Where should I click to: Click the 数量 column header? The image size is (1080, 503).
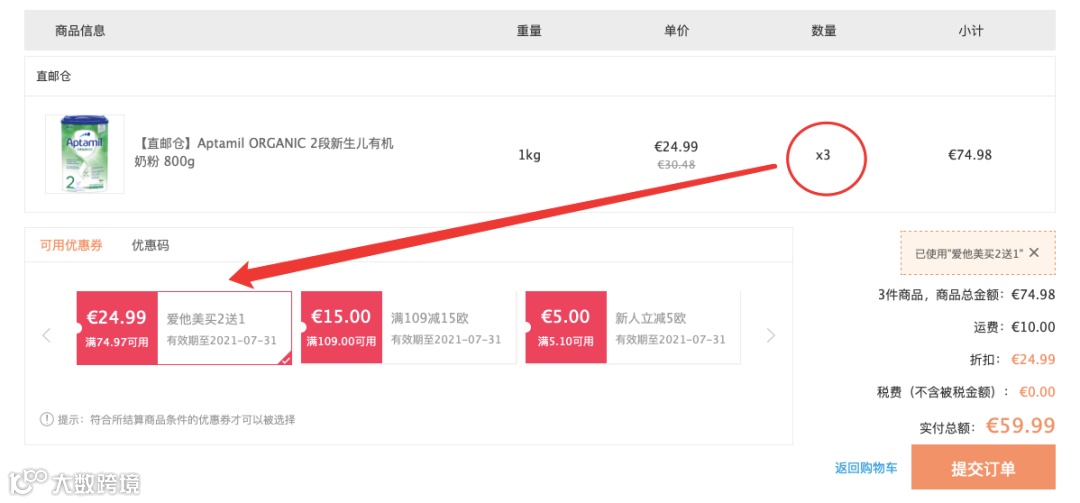[x=823, y=31]
